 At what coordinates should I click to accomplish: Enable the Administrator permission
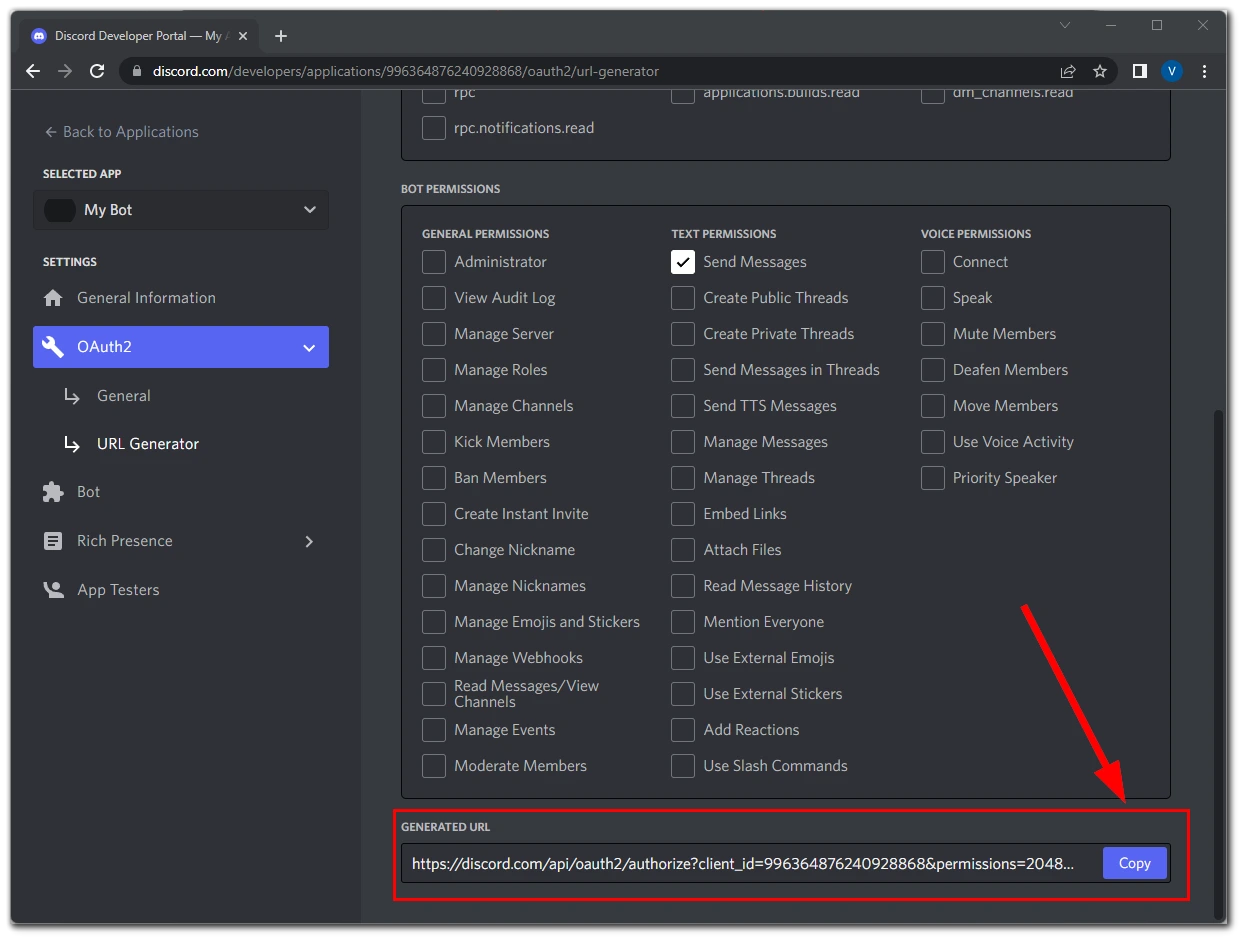tap(433, 261)
